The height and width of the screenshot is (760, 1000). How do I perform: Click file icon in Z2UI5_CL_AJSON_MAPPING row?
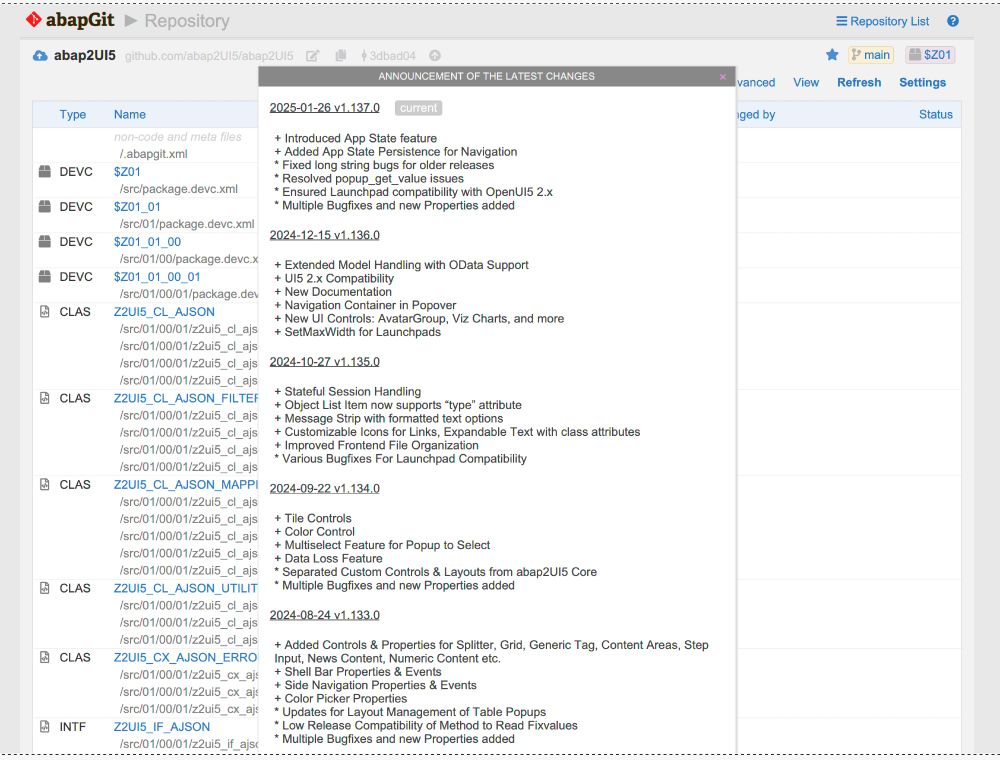[x=45, y=485]
